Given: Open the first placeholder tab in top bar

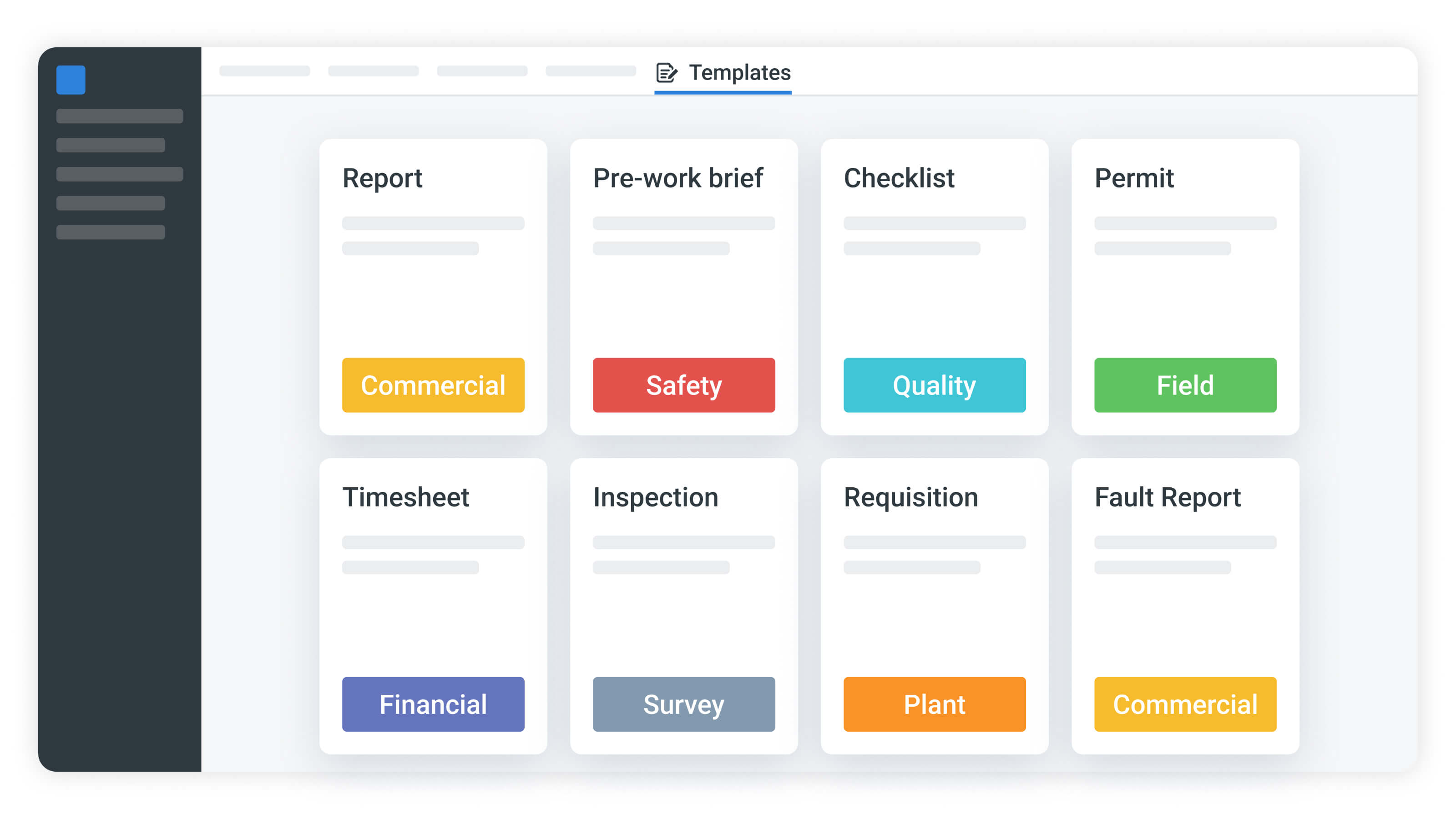Looking at the screenshot, I should tap(264, 71).
